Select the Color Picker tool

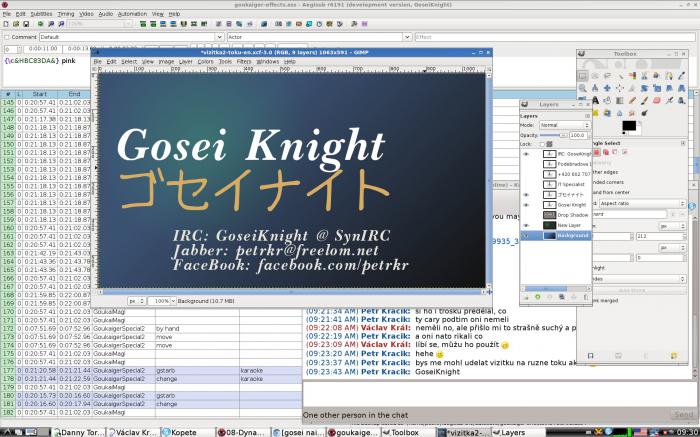click(x=681, y=76)
